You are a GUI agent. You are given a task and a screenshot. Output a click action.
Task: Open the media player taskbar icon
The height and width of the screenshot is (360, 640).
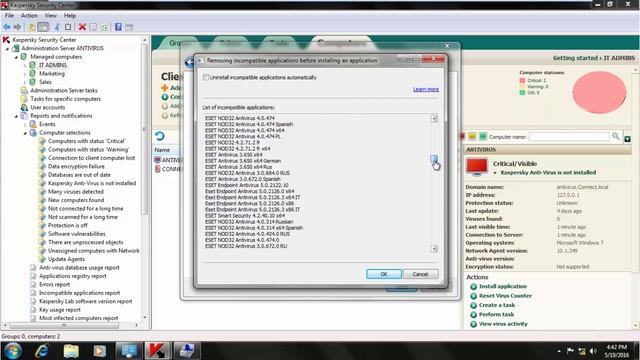(x=100, y=351)
